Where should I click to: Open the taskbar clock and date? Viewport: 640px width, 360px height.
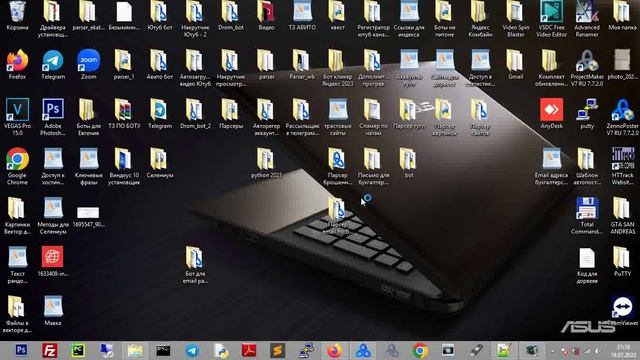(624, 351)
